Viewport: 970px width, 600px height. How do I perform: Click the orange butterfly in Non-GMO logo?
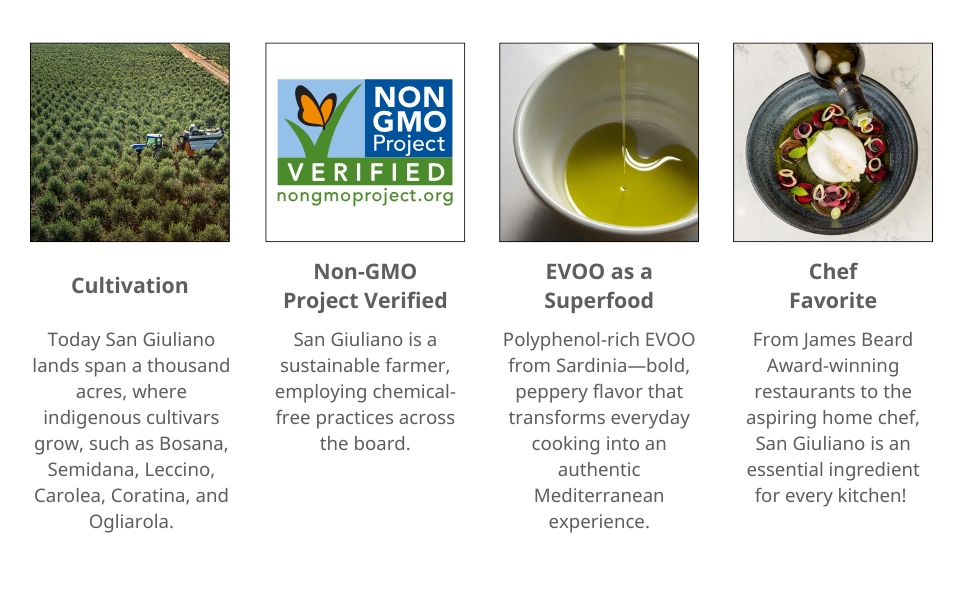tap(314, 107)
